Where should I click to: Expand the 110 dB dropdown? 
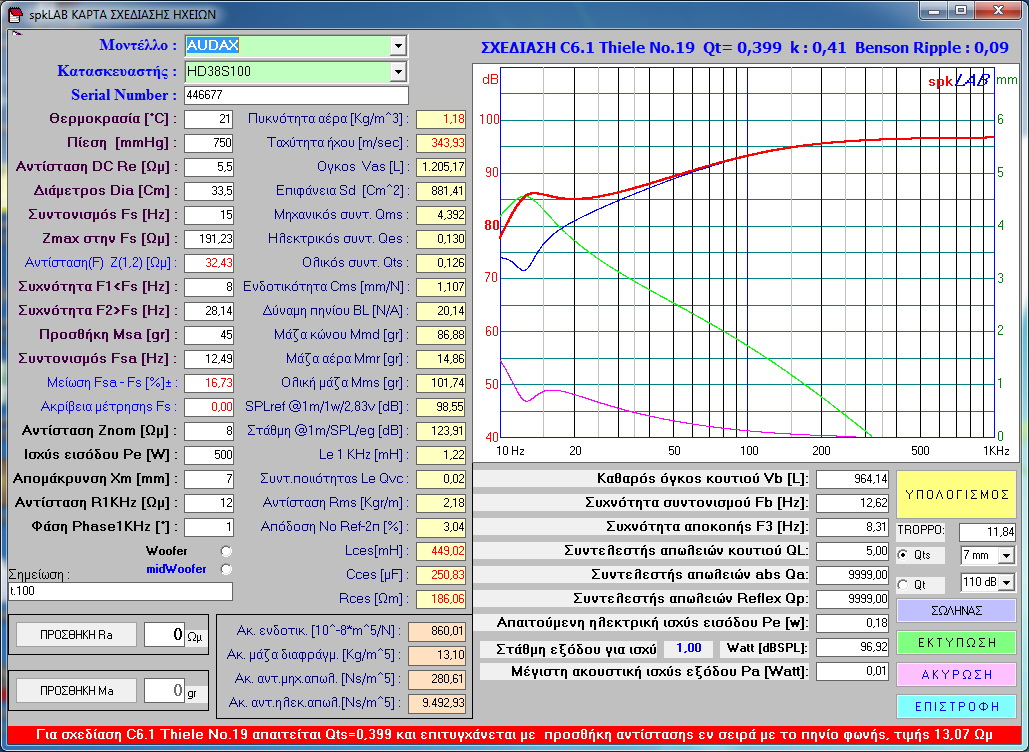pos(1007,582)
